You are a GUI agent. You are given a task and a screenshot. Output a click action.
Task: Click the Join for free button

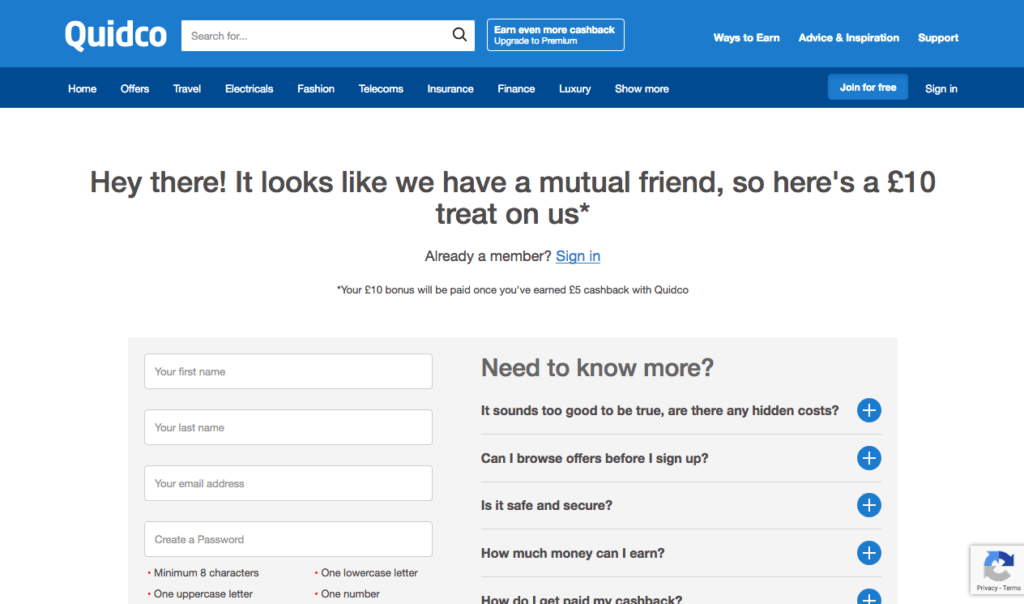(x=867, y=87)
